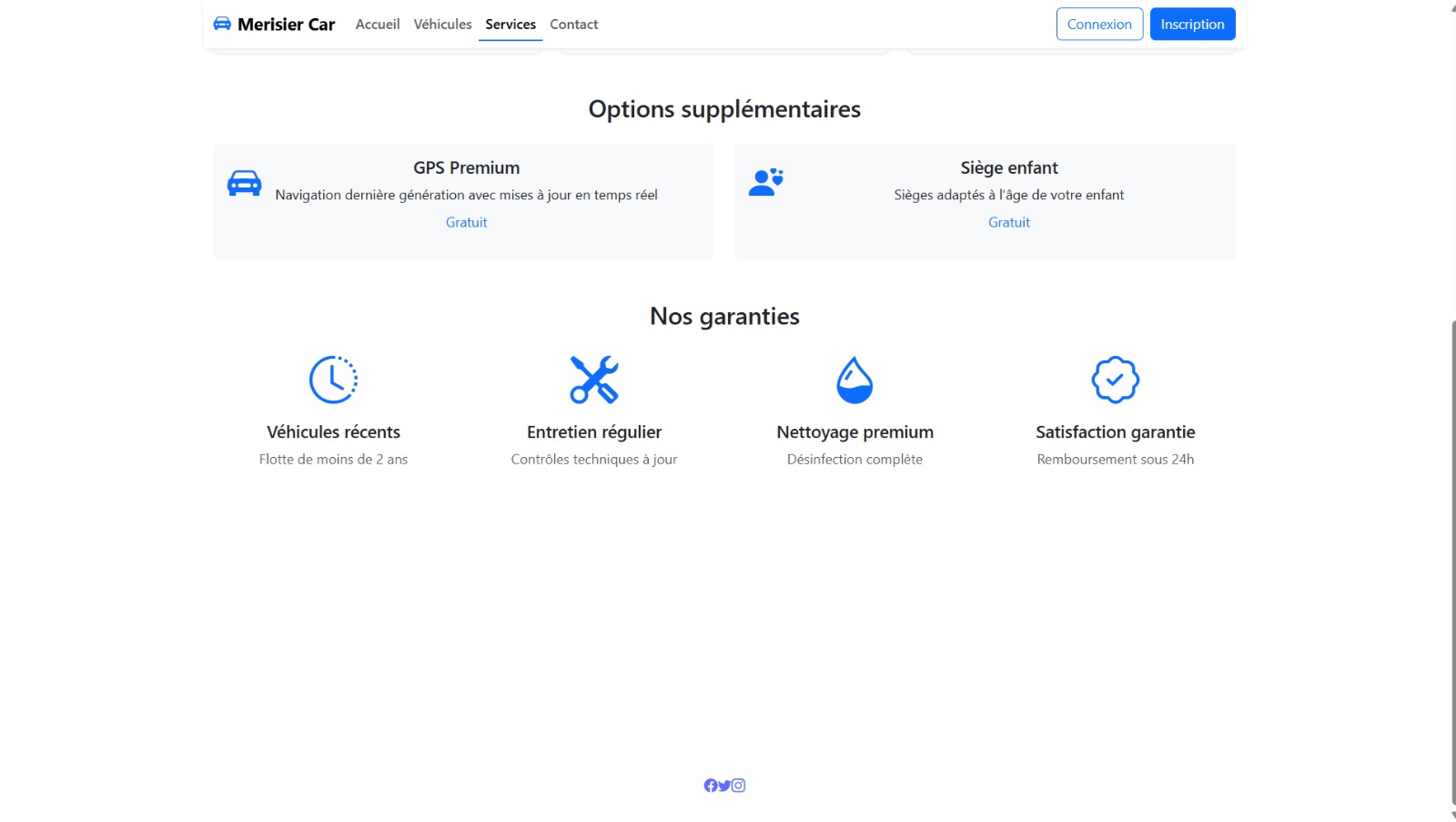Click Gratuit under Siège enfant
The width and height of the screenshot is (1456, 822).
click(x=1009, y=222)
